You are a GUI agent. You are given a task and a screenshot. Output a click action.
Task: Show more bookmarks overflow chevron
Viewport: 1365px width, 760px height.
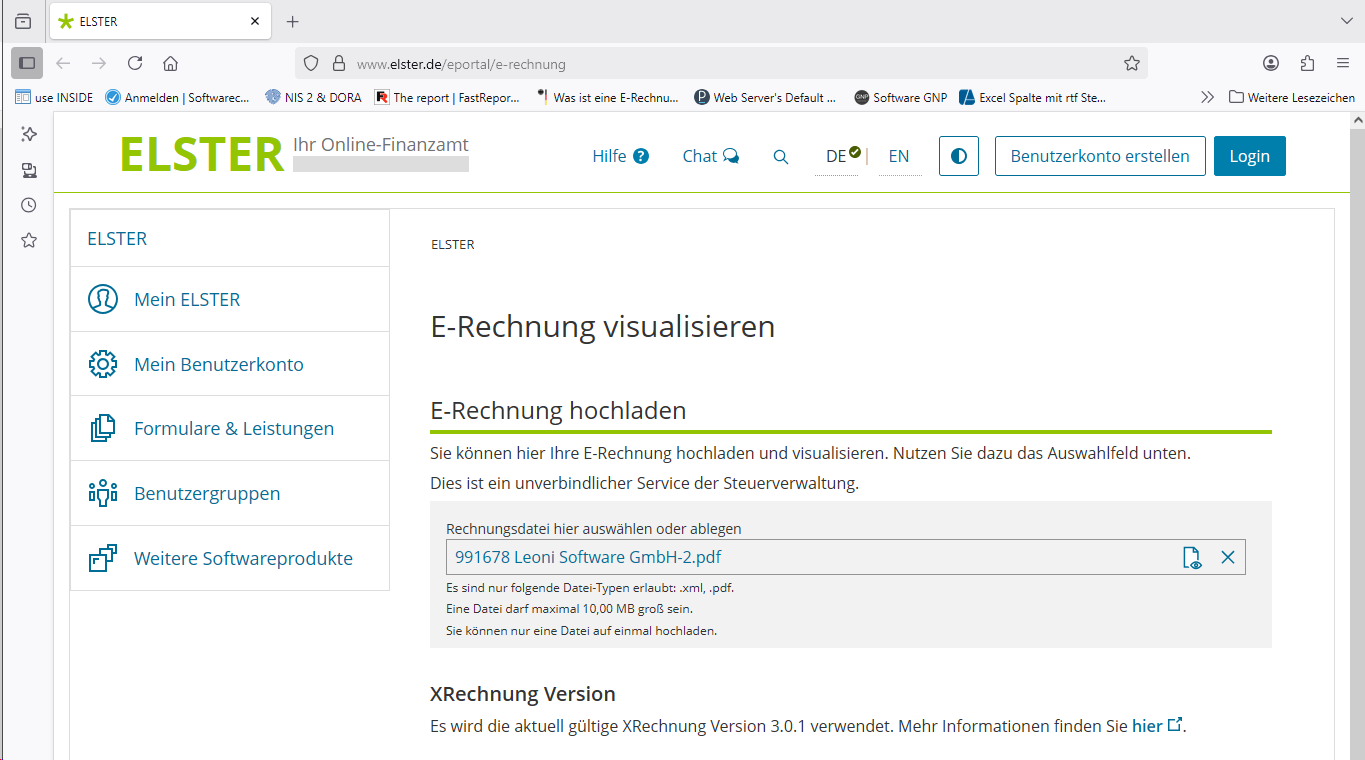pyautogui.click(x=1207, y=97)
